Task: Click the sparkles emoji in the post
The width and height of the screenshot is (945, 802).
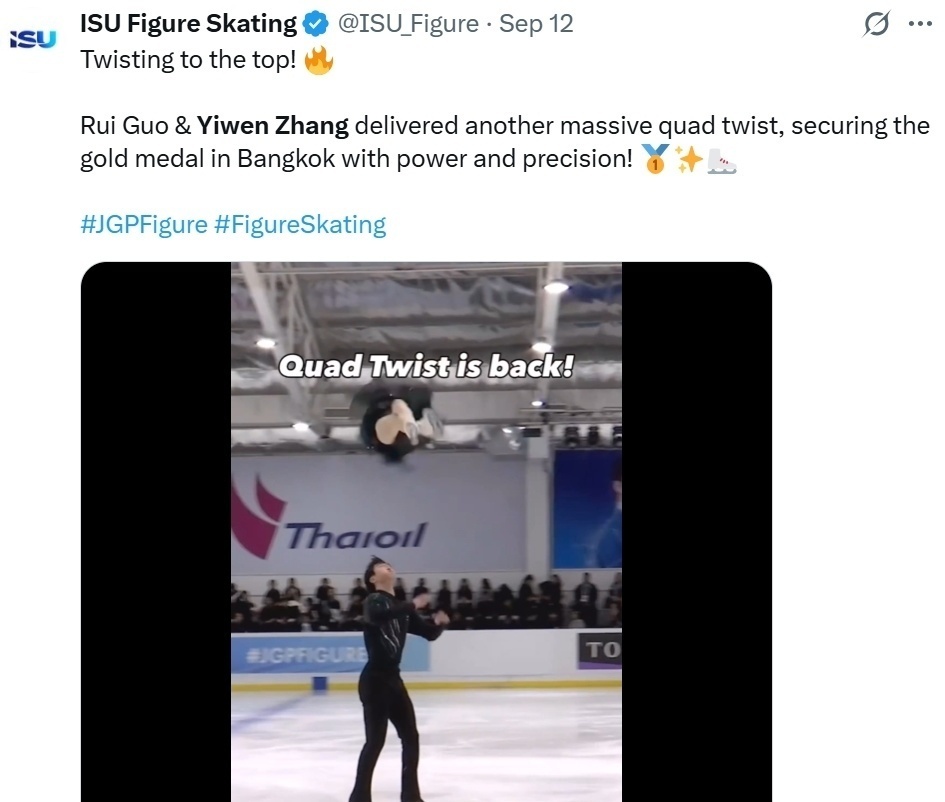Action: 688,159
